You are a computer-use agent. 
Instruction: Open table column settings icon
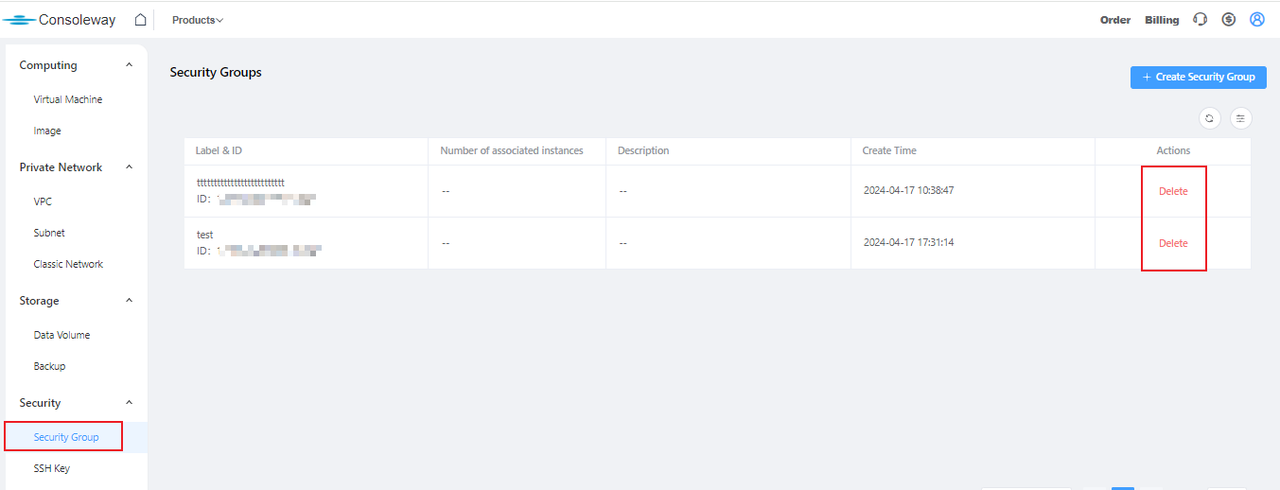click(1241, 118)
